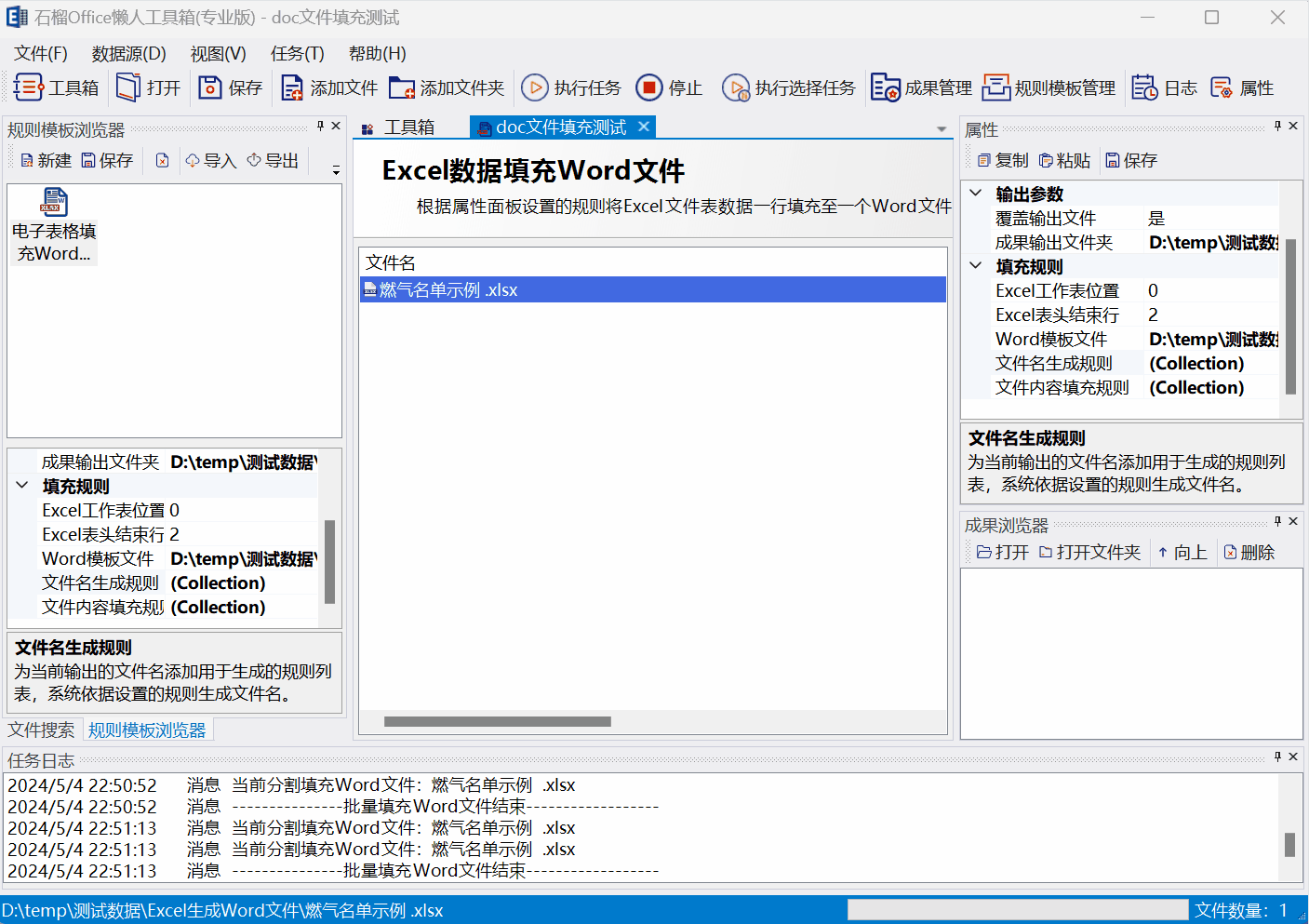The width and height of the screenshot is (1309, 924).
Task: Click 保存 in the template browser toolbar
Action: (x=107, y=160)
